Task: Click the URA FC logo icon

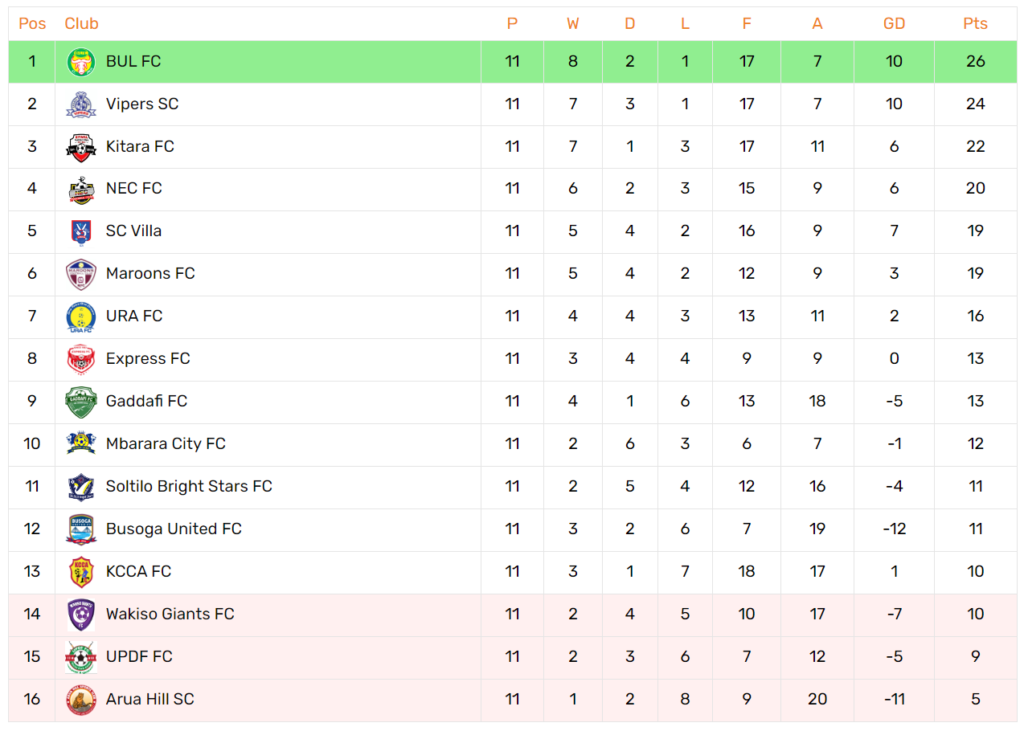Action: 81,317
